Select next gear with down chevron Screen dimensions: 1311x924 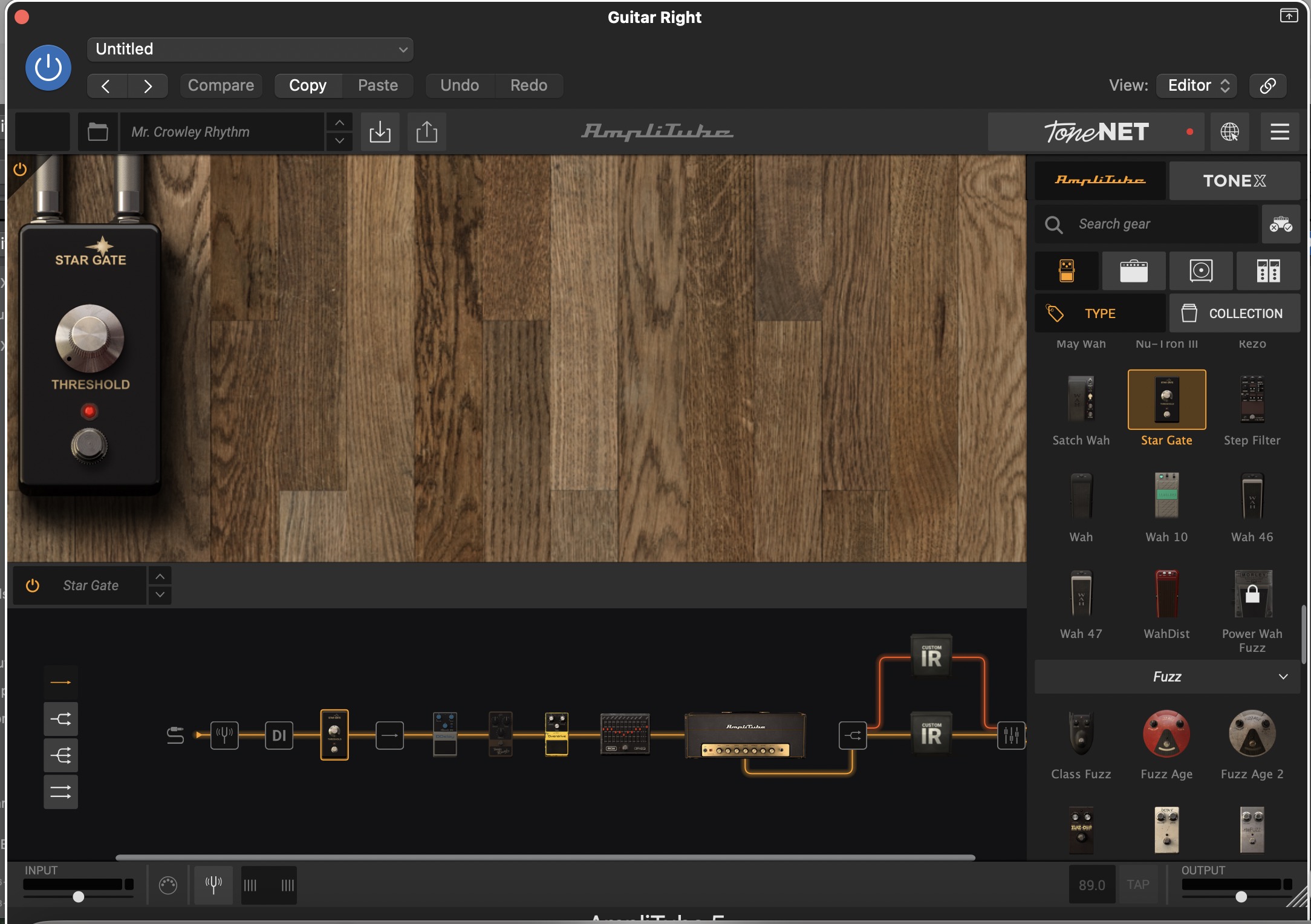160,594
